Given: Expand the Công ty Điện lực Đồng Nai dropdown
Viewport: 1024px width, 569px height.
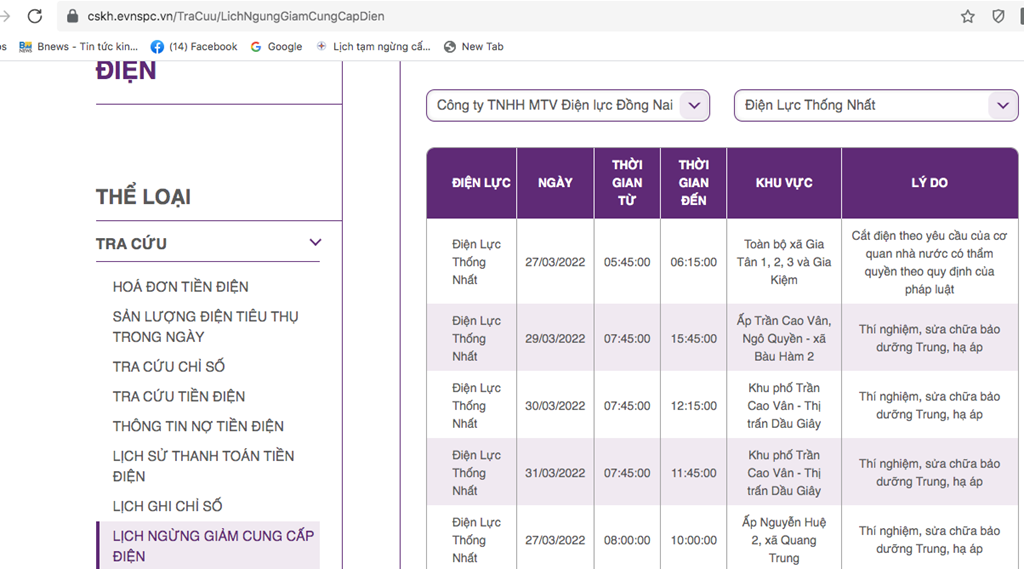Looking at the screenshot, I should pos(568,105).
